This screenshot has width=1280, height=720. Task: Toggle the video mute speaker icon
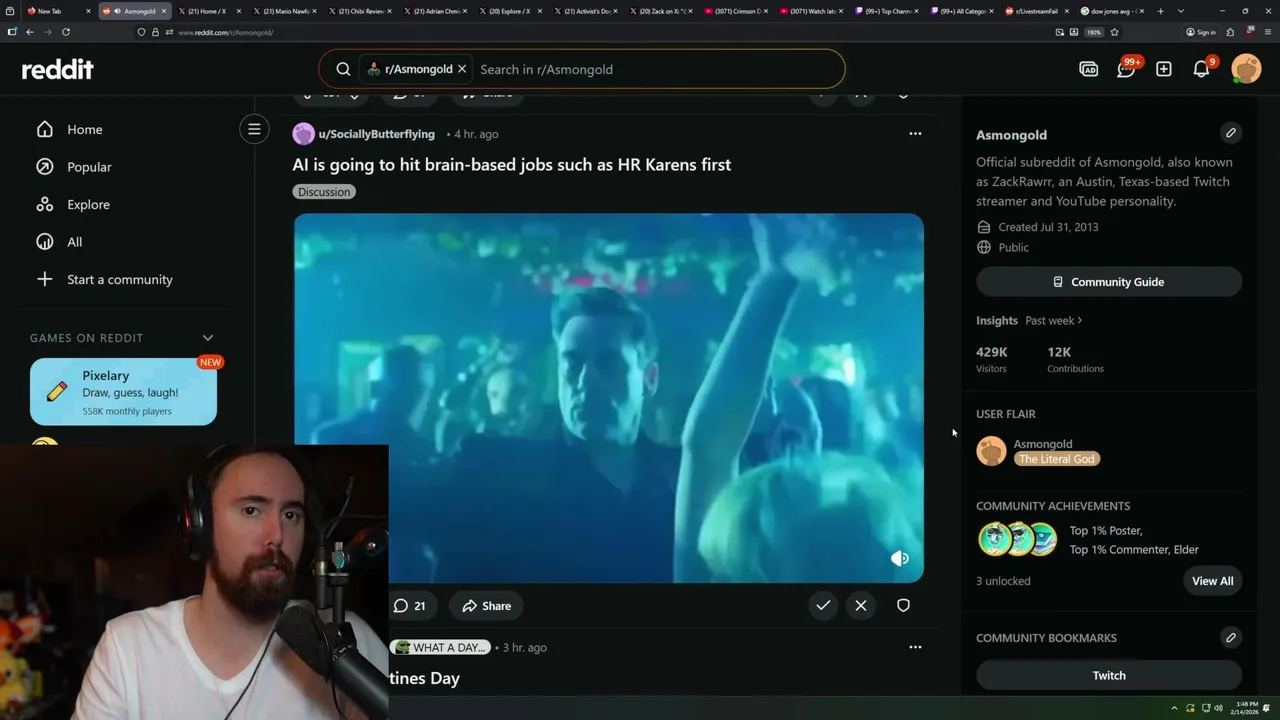click(900, 558)
